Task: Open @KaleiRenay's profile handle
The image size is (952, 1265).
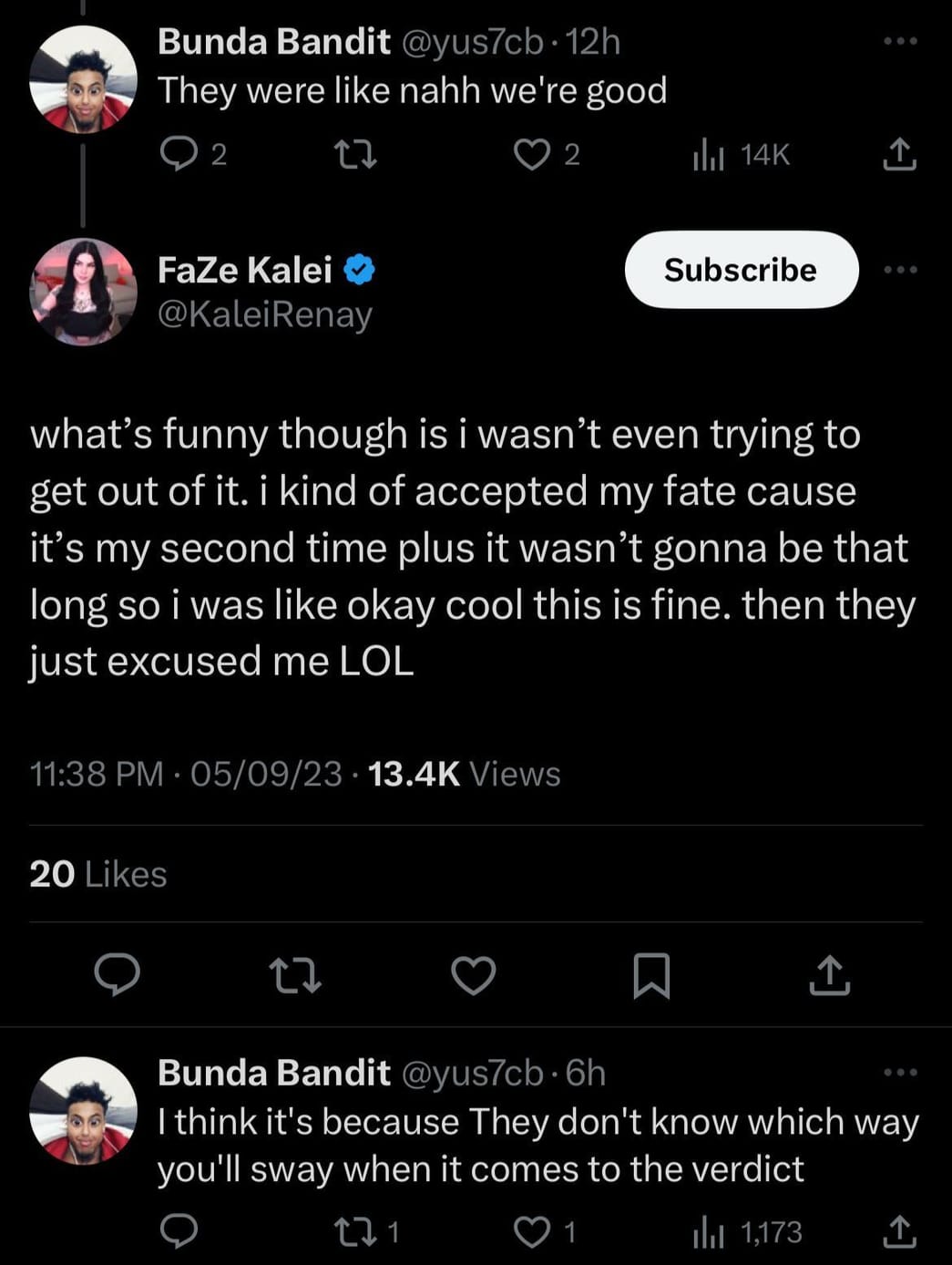Action: pos(263,316)
